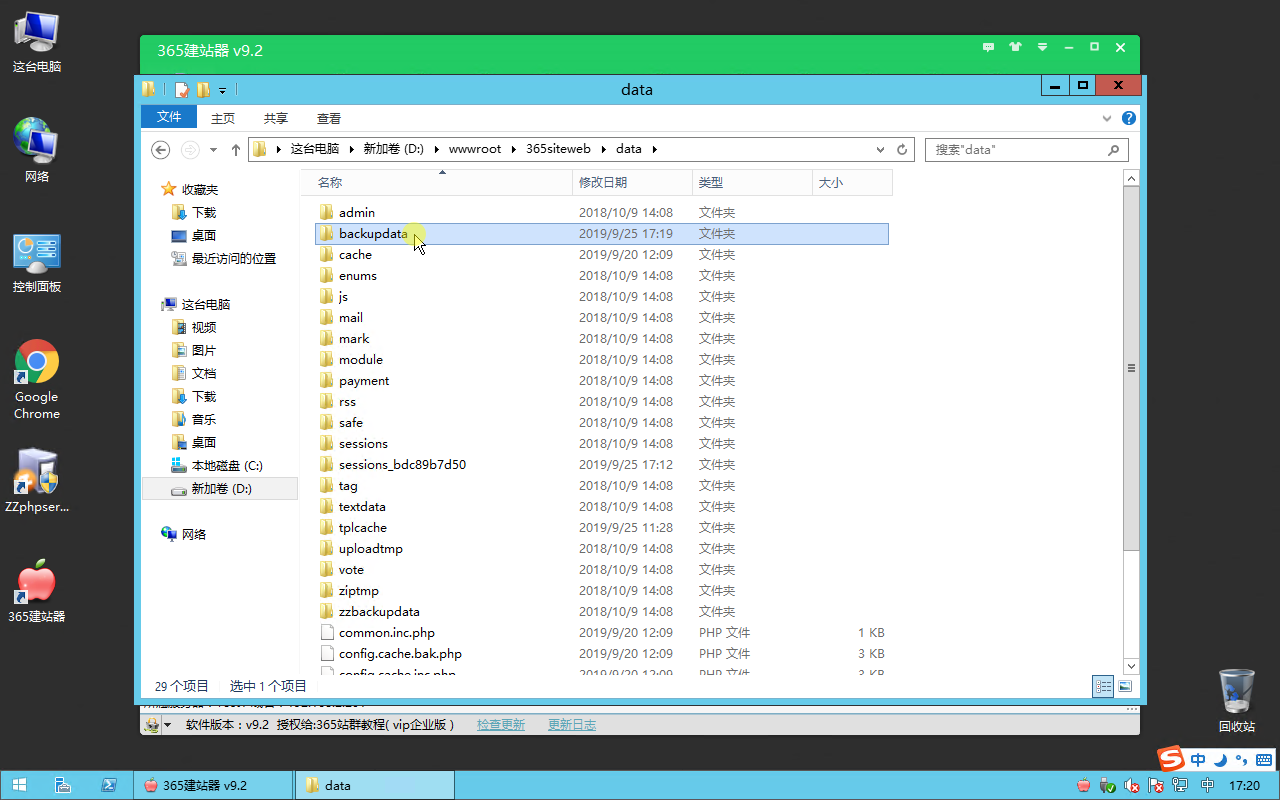
Task: Click the tray IME 中 indicator
Action: pyautogui.click(x=1207, y=785)
